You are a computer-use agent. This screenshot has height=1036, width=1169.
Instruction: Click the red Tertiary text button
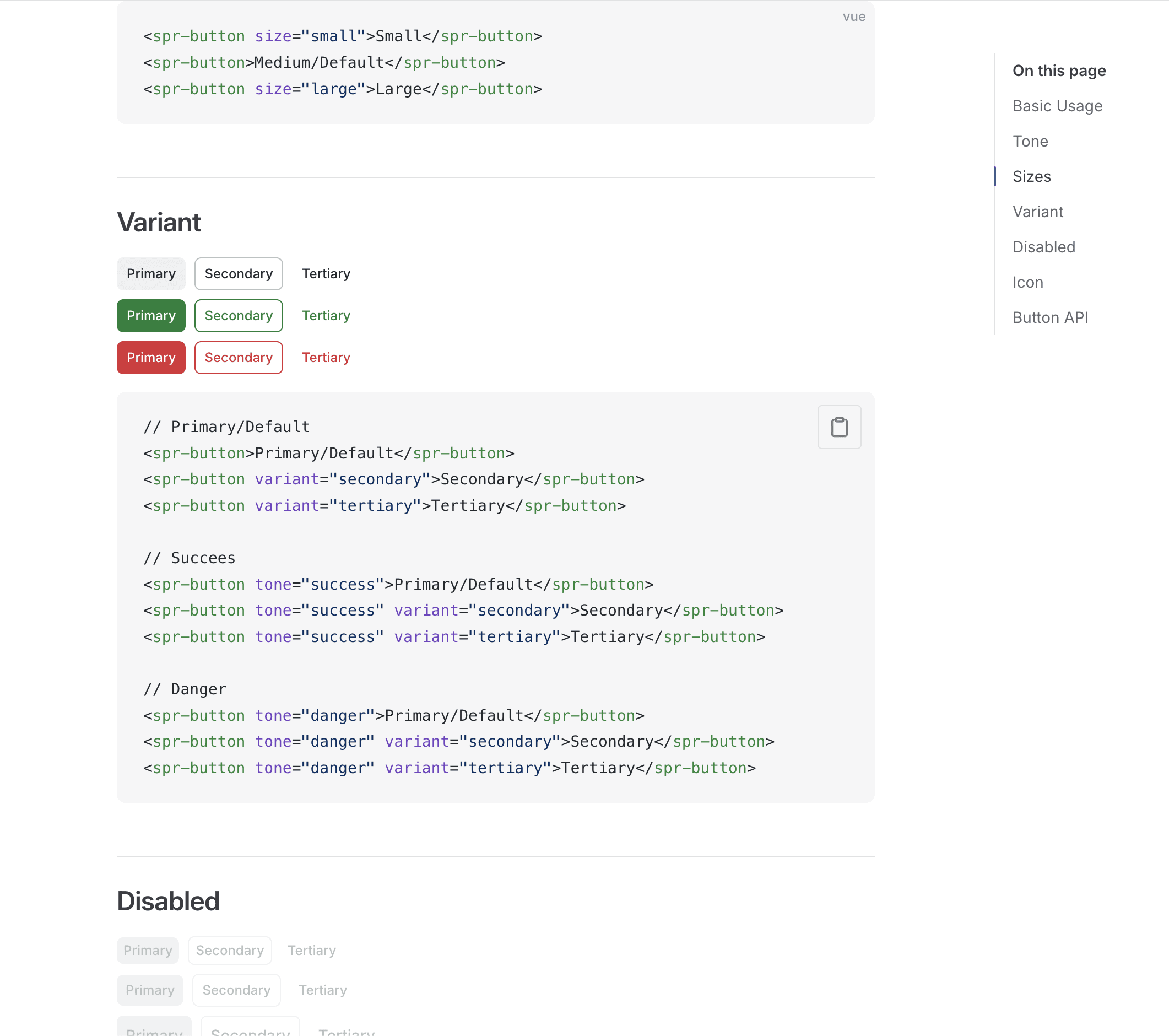click(326, 358)
